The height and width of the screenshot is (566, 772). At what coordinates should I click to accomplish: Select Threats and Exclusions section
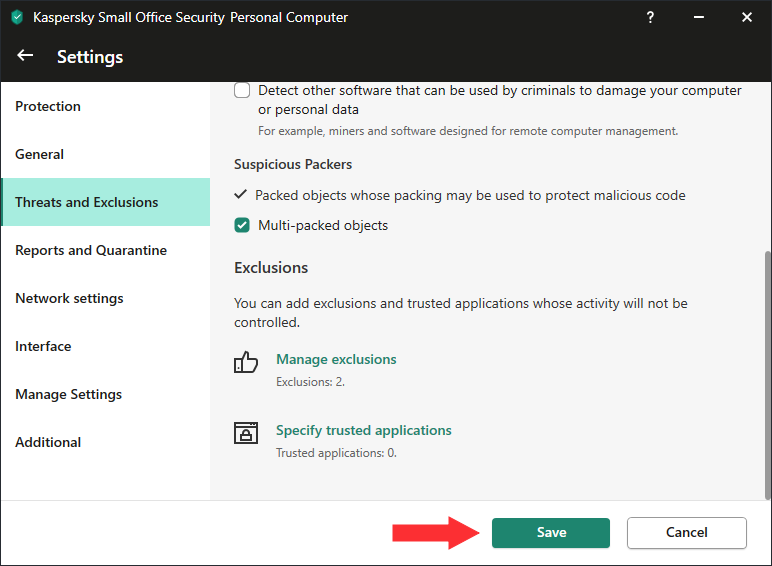pos(105,202)
